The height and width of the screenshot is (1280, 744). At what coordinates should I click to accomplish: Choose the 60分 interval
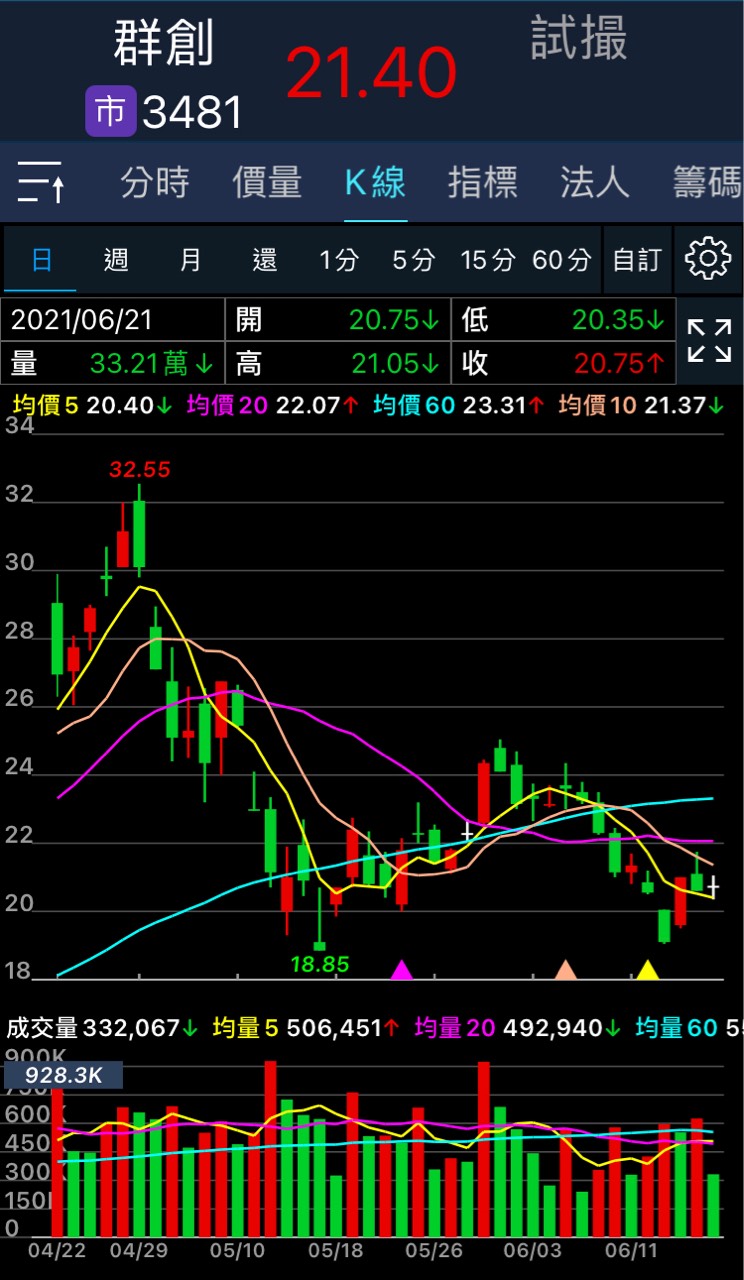(x=561, y=261)
